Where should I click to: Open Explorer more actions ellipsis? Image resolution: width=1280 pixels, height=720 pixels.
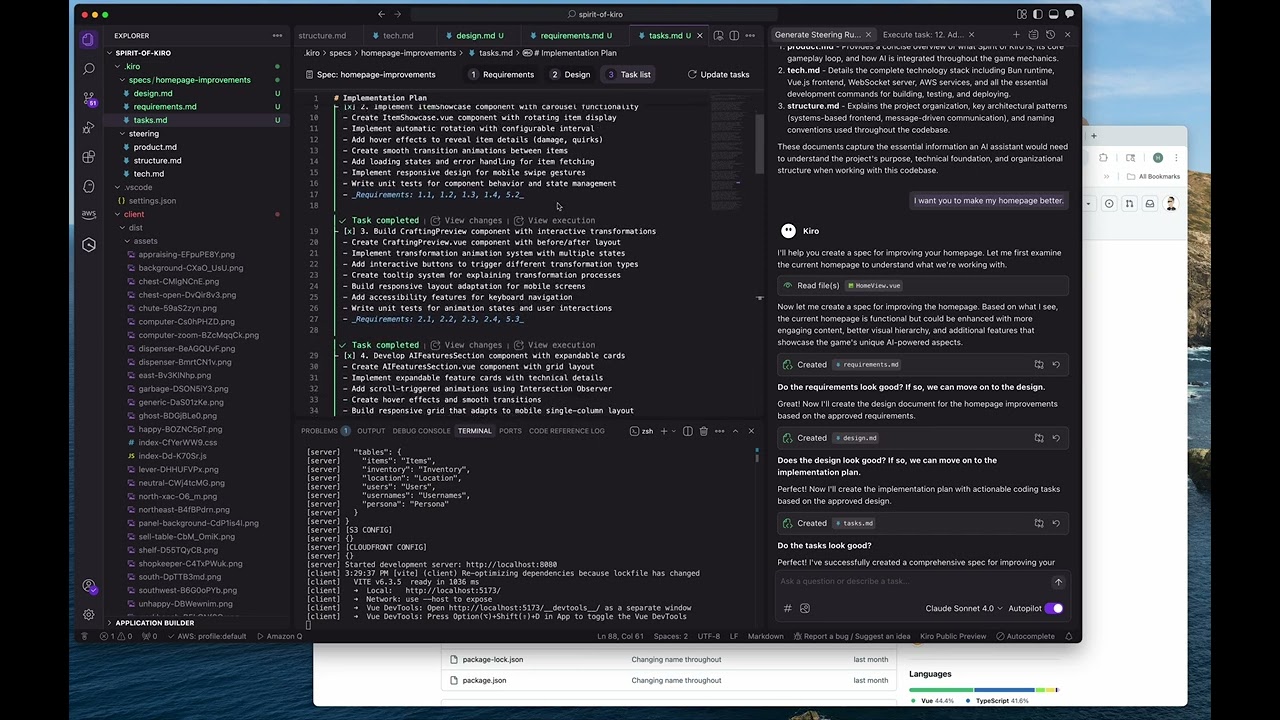click(x=277, y=35)
